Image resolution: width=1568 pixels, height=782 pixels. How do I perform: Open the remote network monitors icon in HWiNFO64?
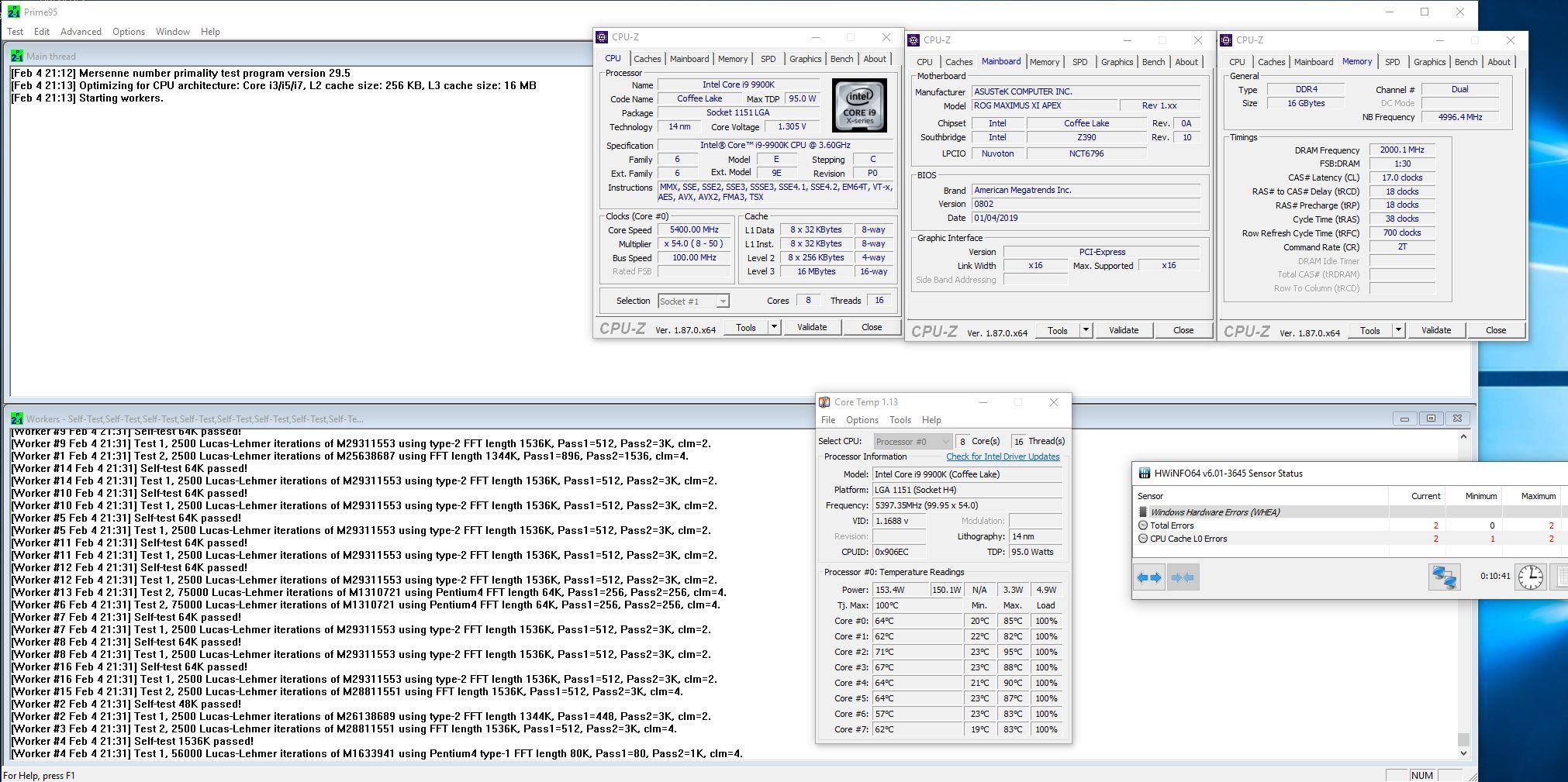(1444, 577)
